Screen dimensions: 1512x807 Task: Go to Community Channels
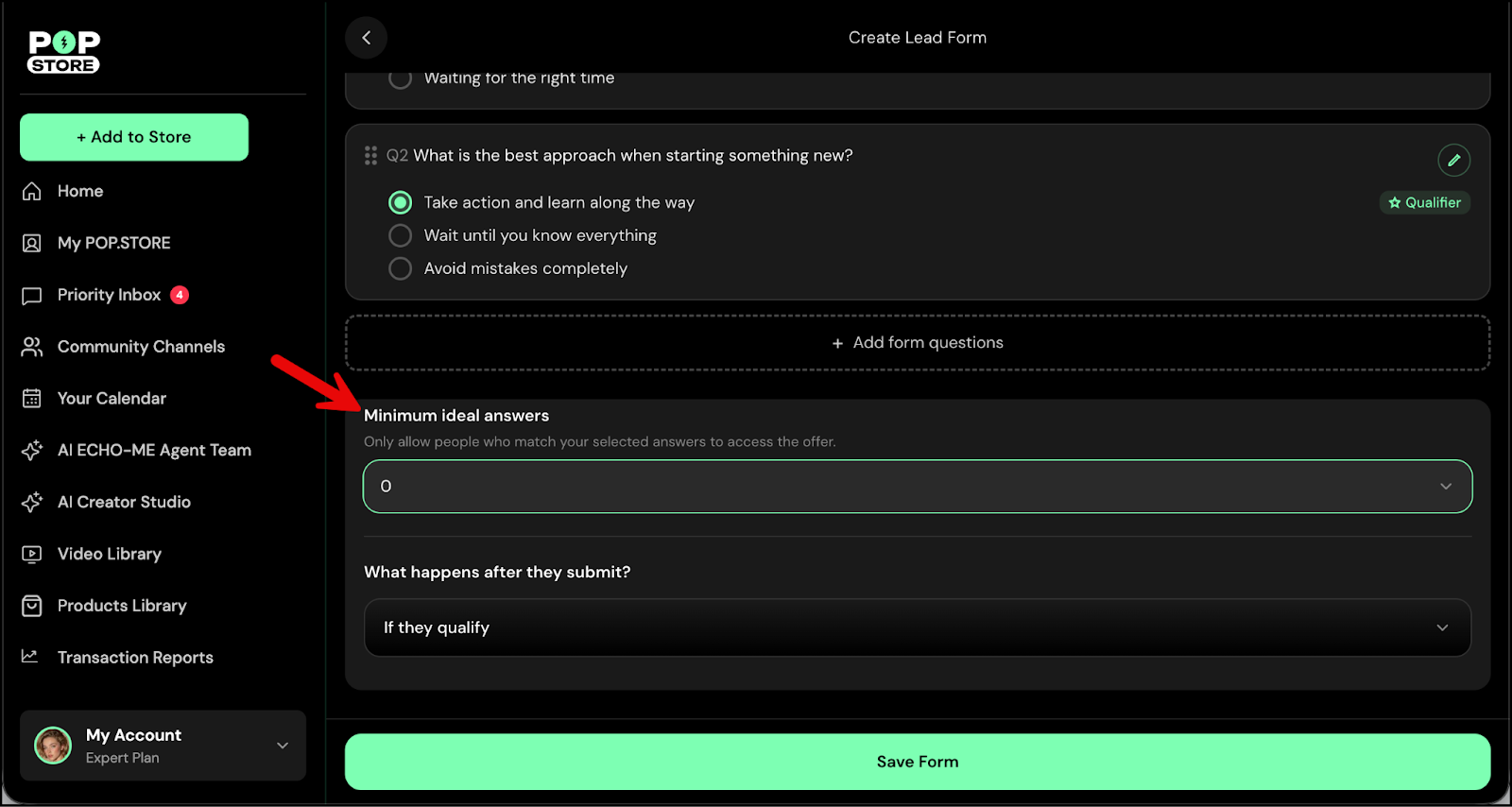(x=141, y=347)
